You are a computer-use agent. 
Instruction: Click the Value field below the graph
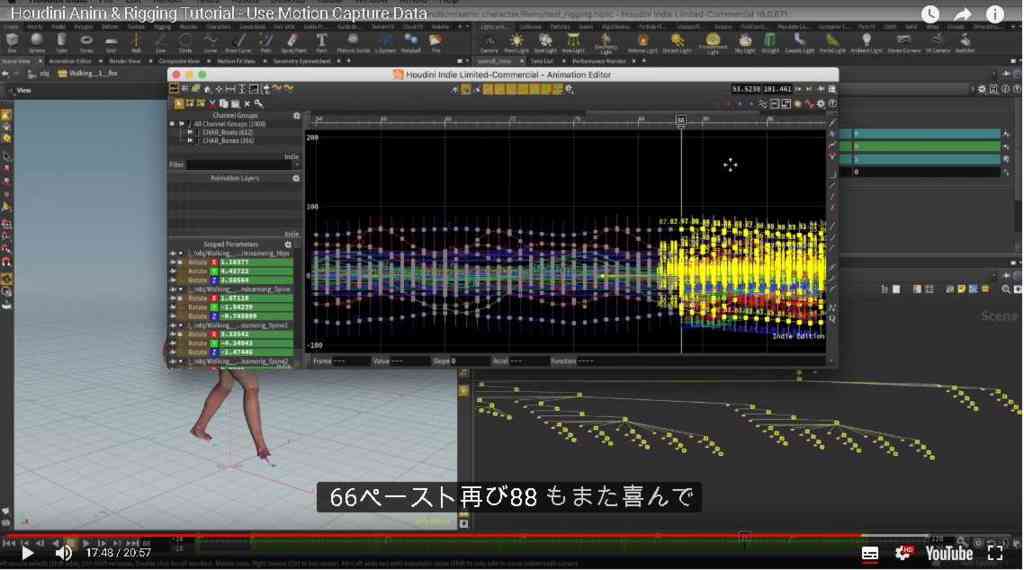409,360
